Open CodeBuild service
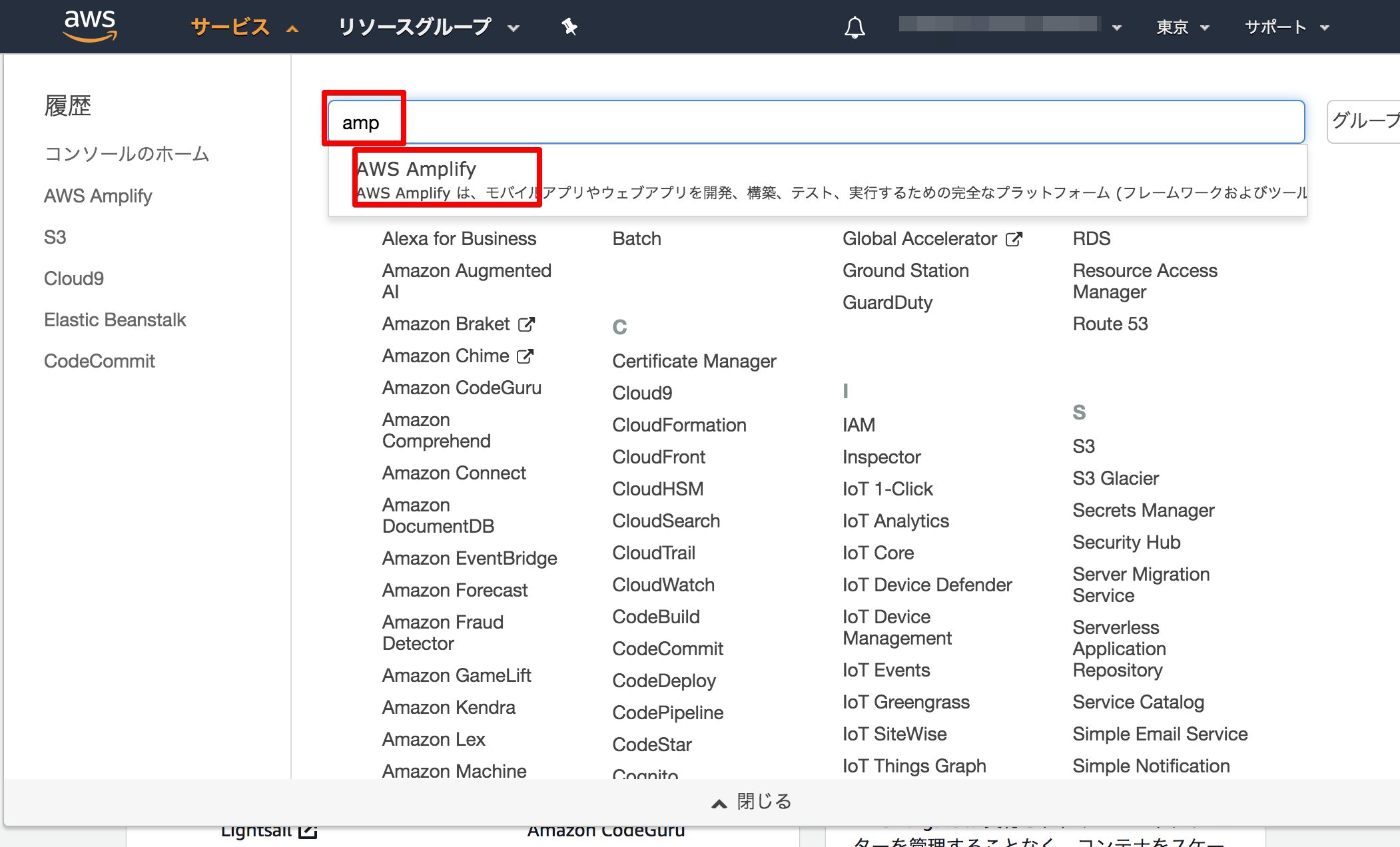Viewport: 1400px width, 847px height. 656,617
